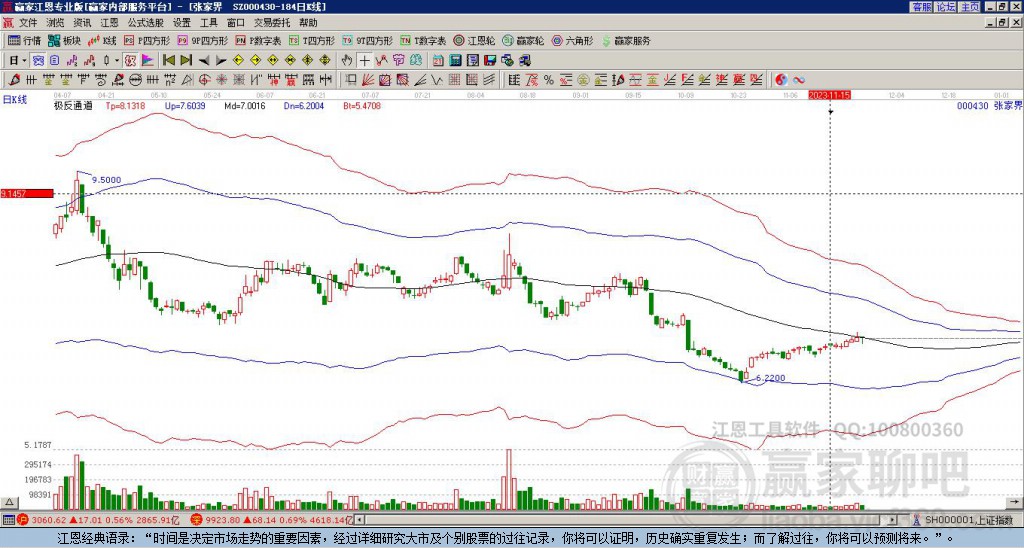Open the 交易委托 menu
Viewport: 1024px width, 548px height.
[x=273, y=22]
